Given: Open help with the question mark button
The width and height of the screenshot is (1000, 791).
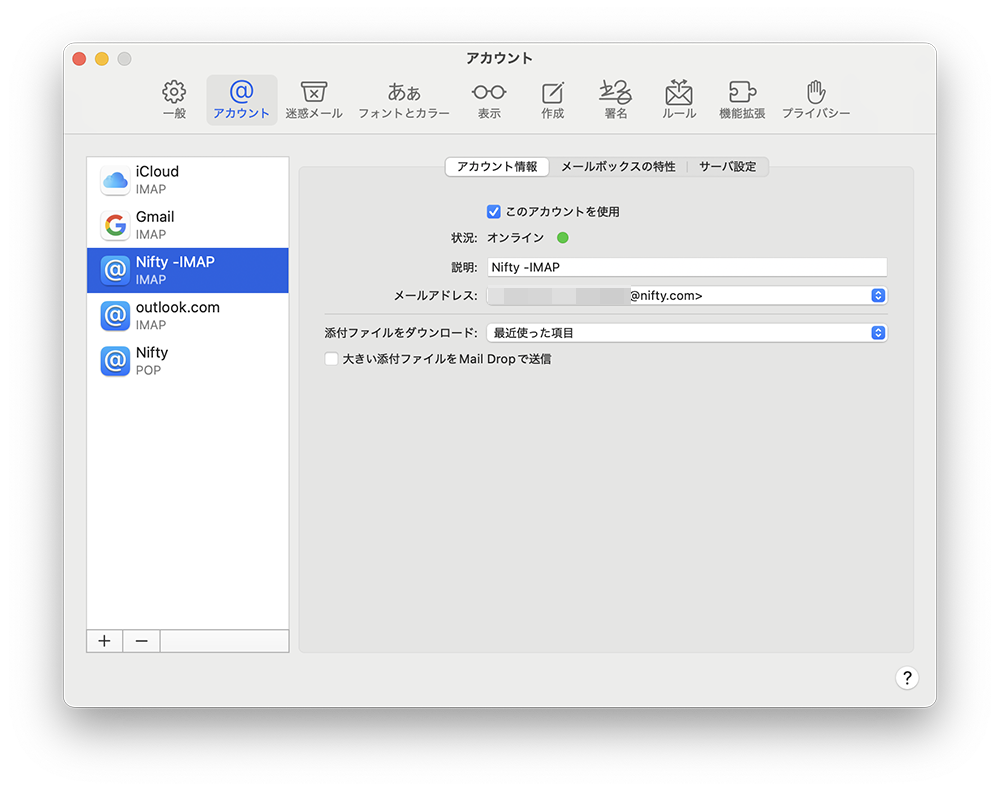Looking at the screenshot, I should pyautogui.click(x=906, y=678).
